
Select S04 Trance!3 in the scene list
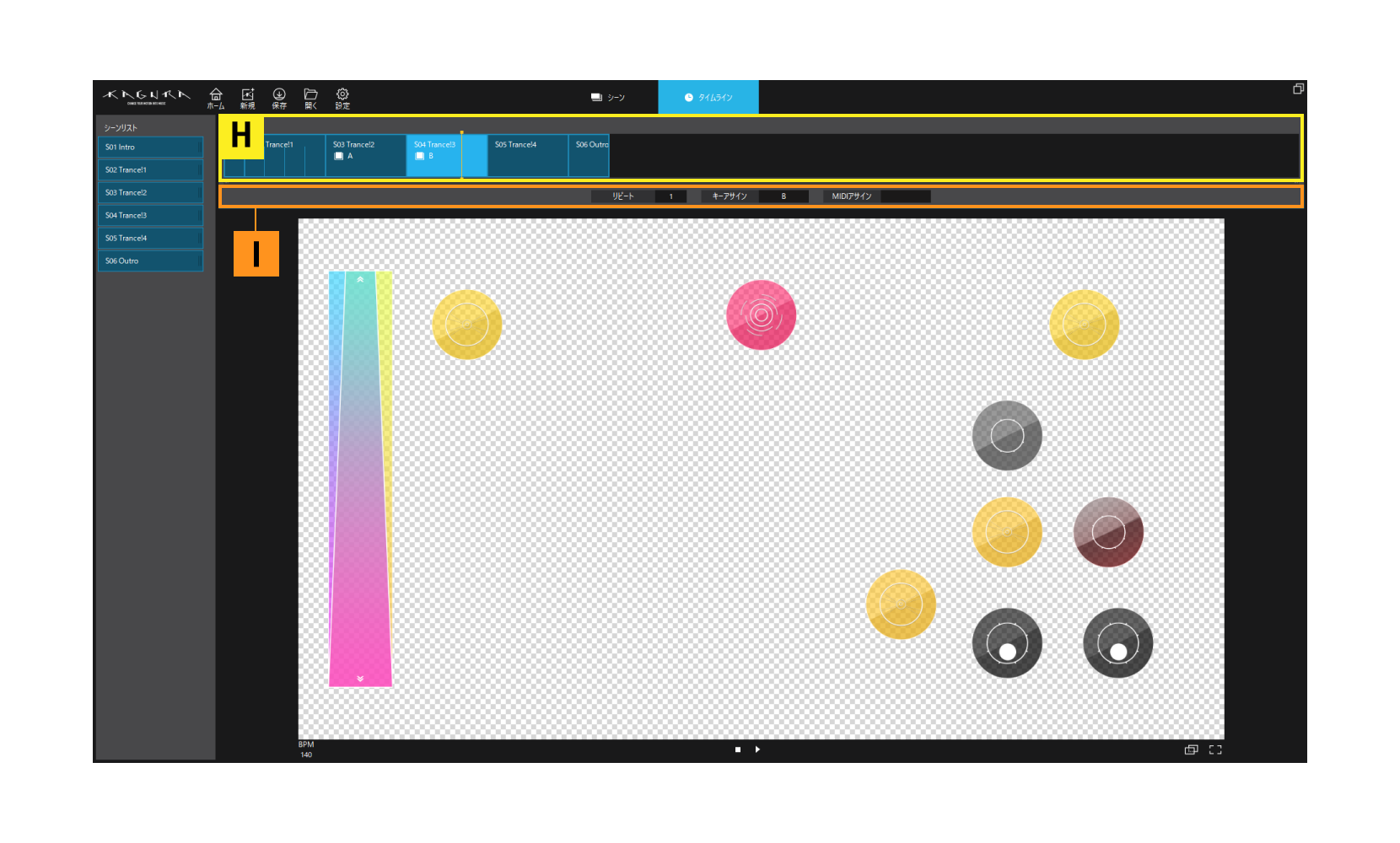point(150,215)
